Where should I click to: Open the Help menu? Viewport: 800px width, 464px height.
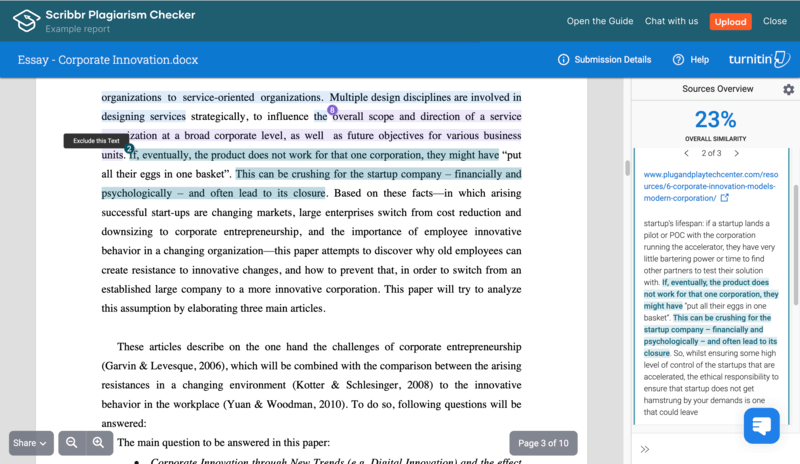691,60
